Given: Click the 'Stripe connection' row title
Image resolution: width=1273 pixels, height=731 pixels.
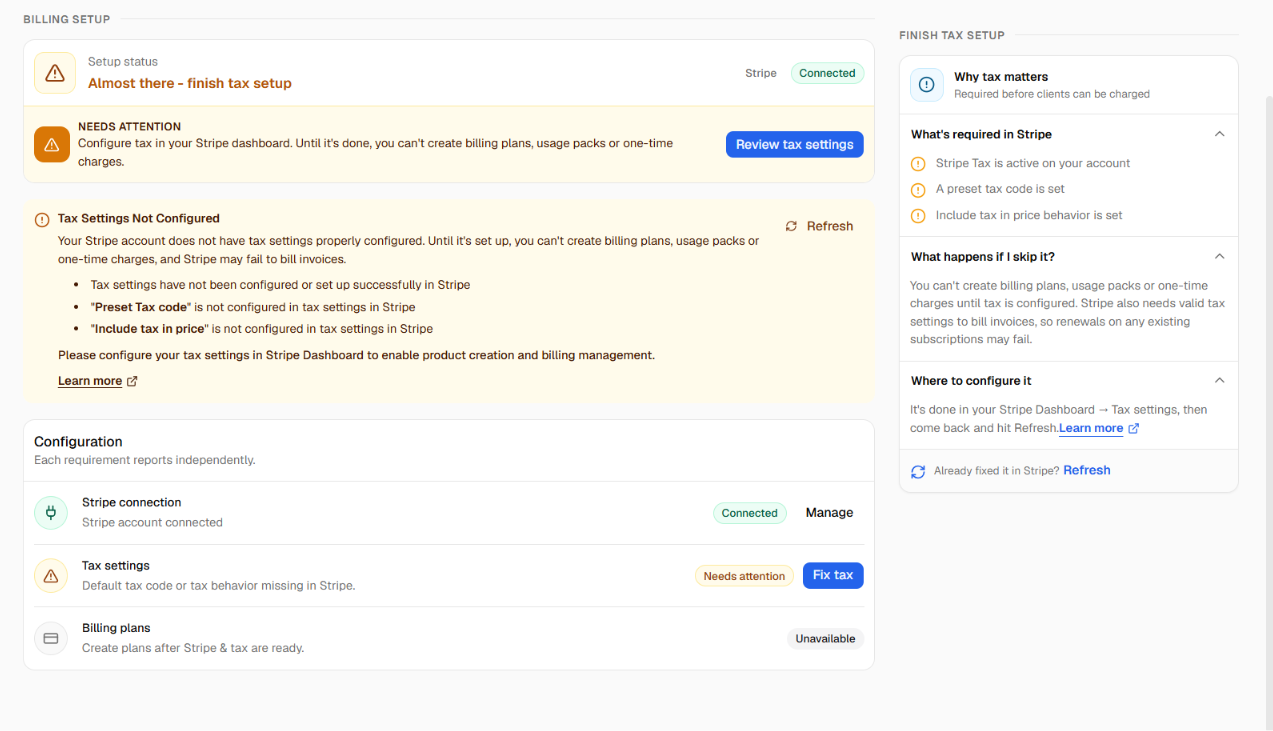Looking at the screenshot, I should click(131, 502).
